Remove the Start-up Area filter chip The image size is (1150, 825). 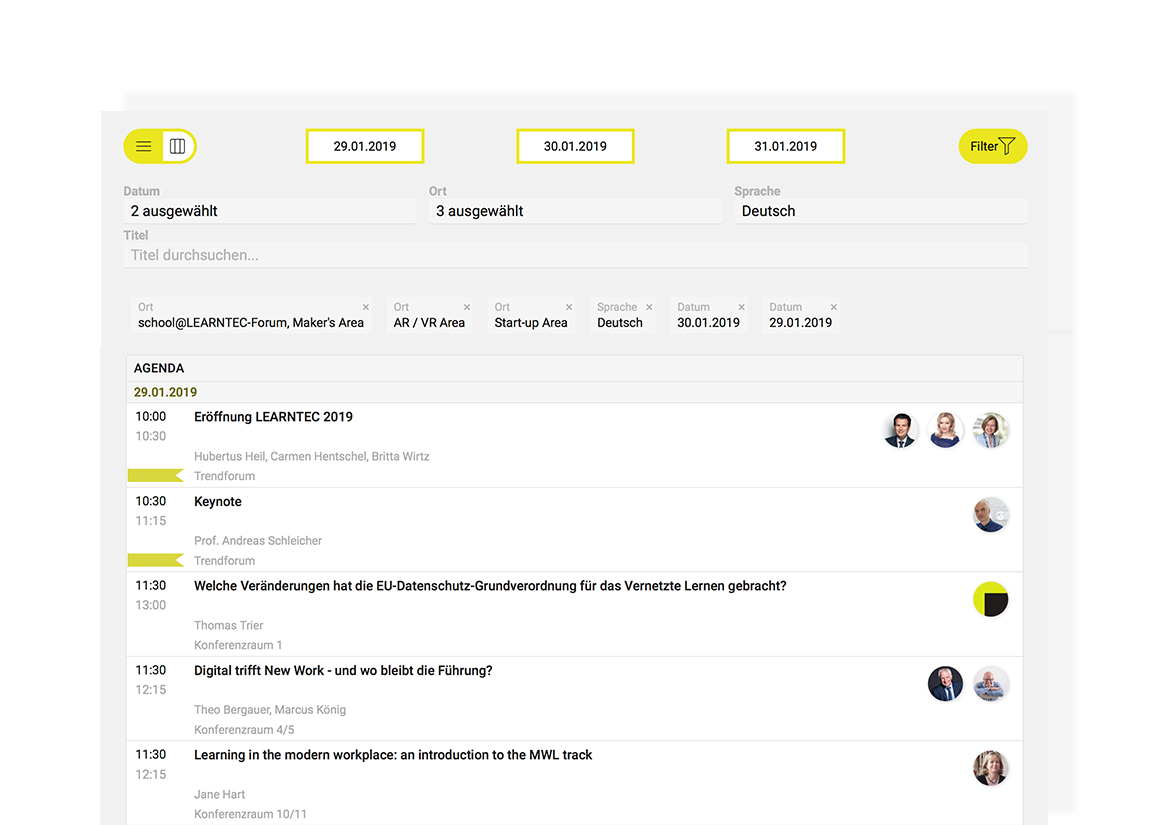(568, 307)
